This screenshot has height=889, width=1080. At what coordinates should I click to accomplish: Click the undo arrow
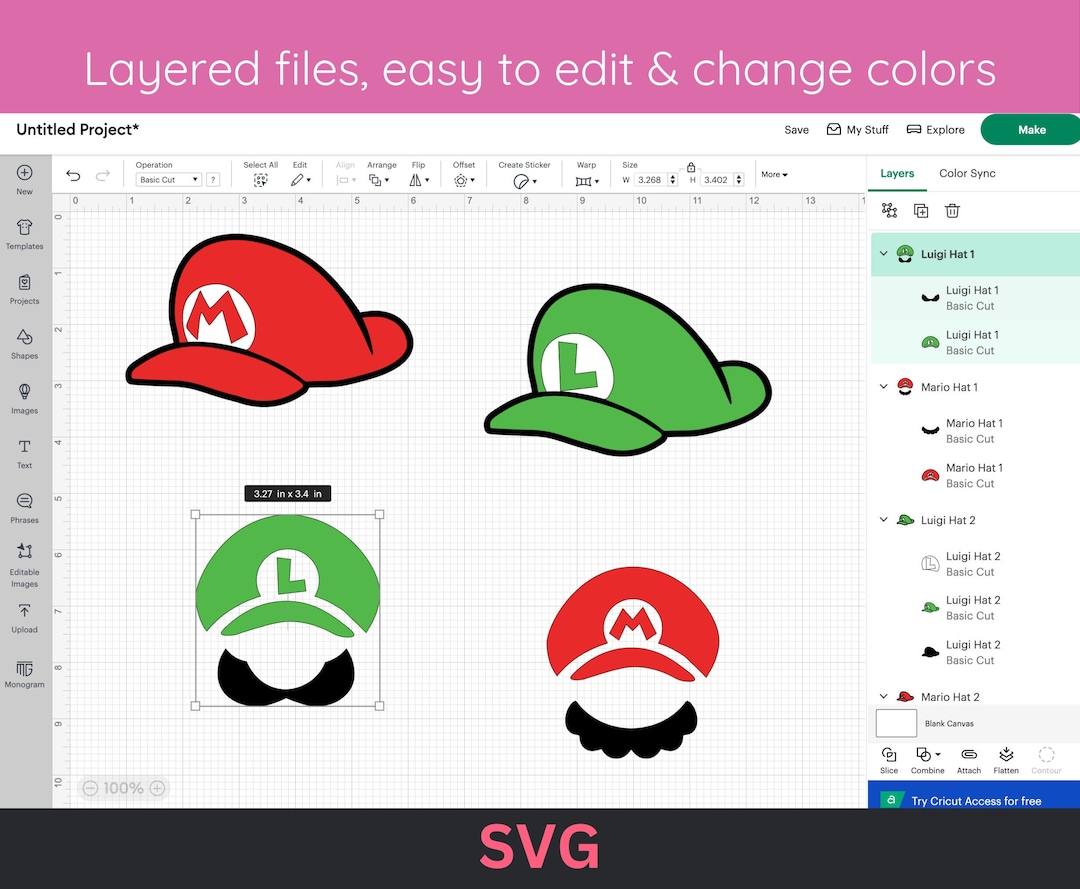point(72,174)
